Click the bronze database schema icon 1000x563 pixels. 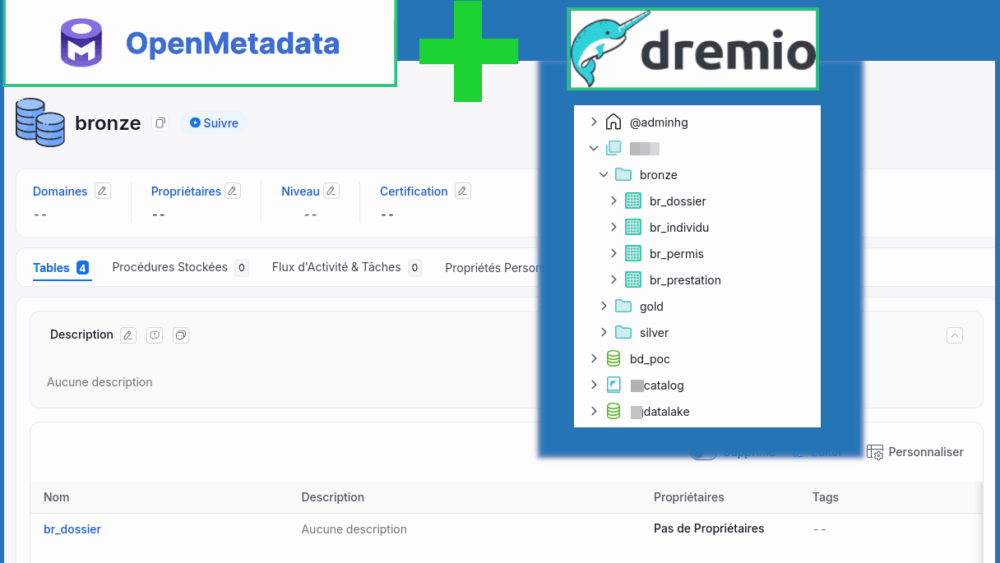coord(40,122)
